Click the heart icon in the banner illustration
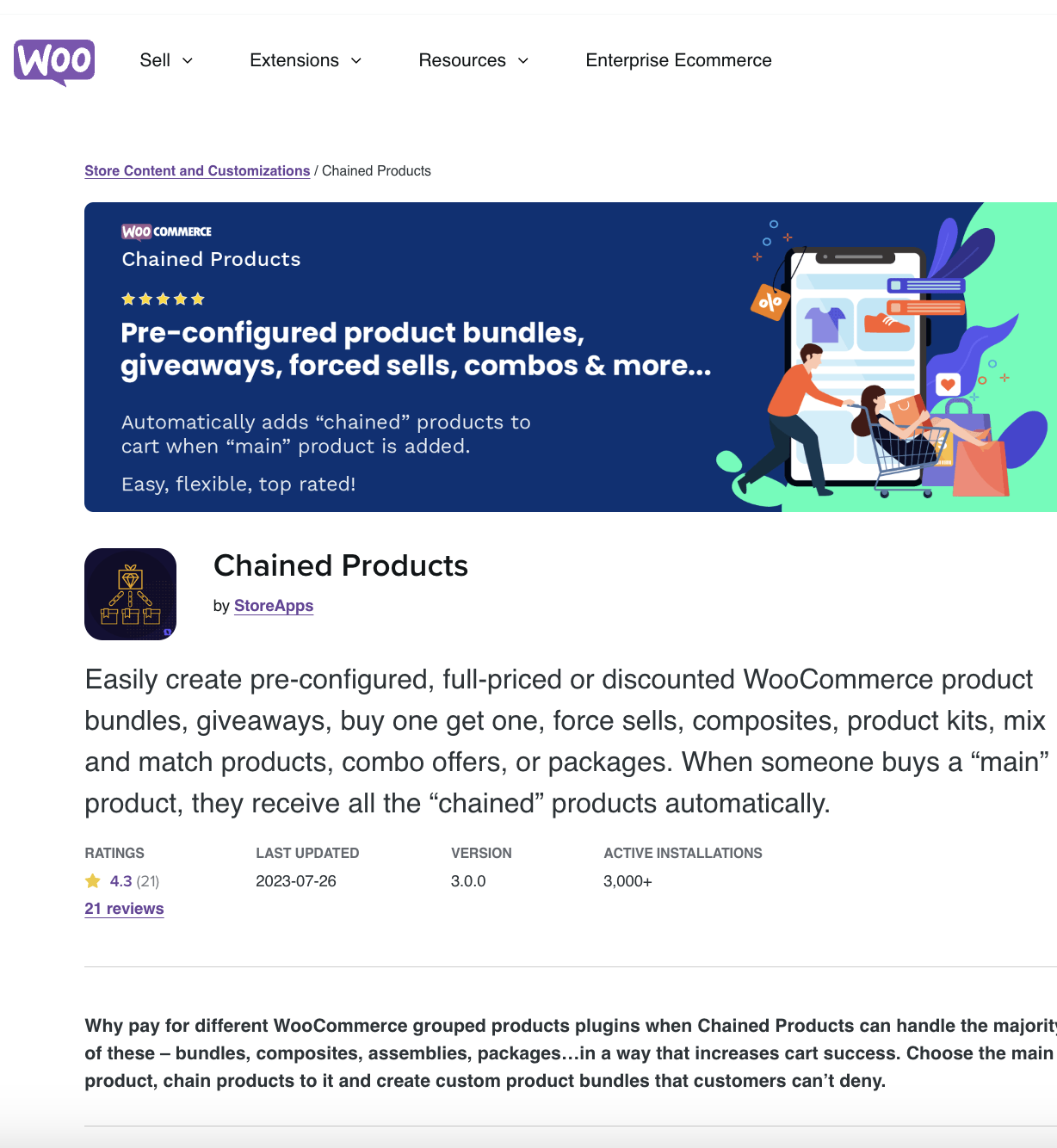This screenshot has width=1057, height=1148. tap(949, 384)
